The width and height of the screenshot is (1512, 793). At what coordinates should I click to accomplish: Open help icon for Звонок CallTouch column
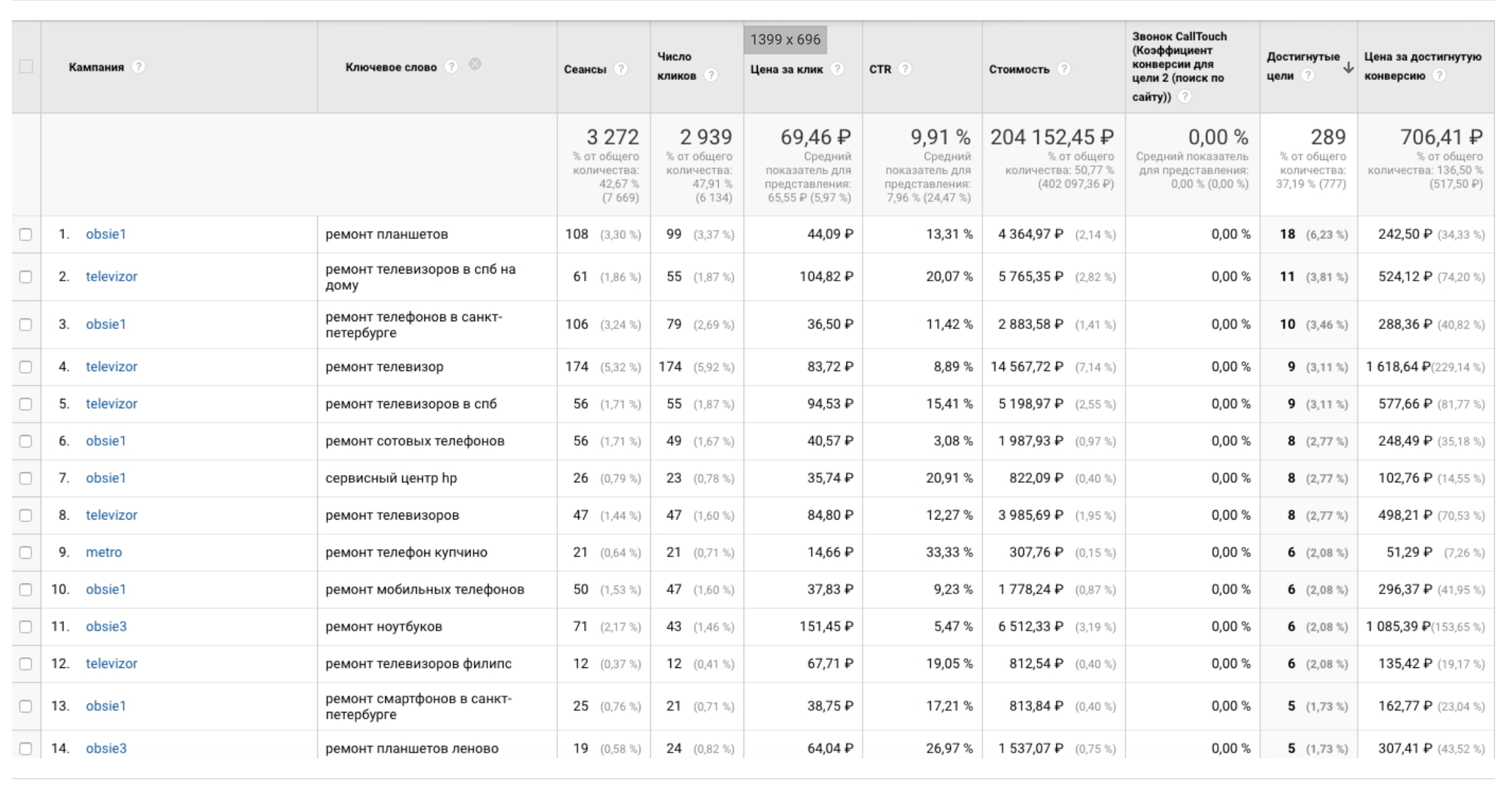pos(1184,97)
